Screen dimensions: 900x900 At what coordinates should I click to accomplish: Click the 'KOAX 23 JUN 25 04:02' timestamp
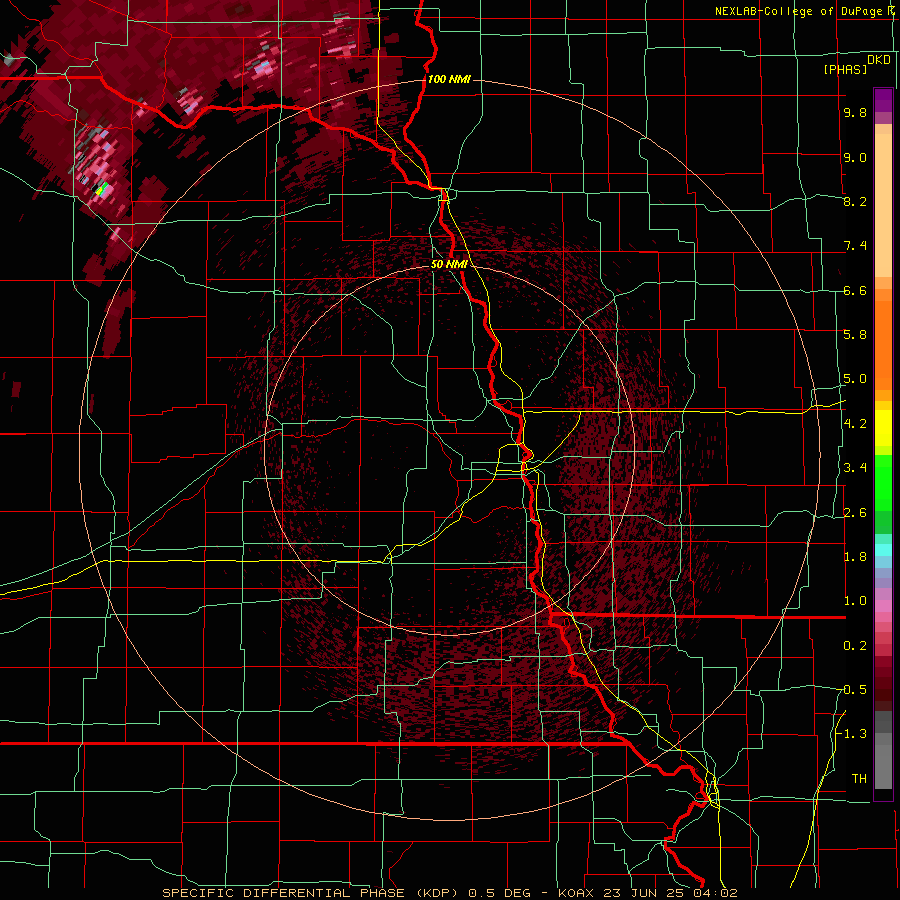pyautogui.click(x=647, y=893)
